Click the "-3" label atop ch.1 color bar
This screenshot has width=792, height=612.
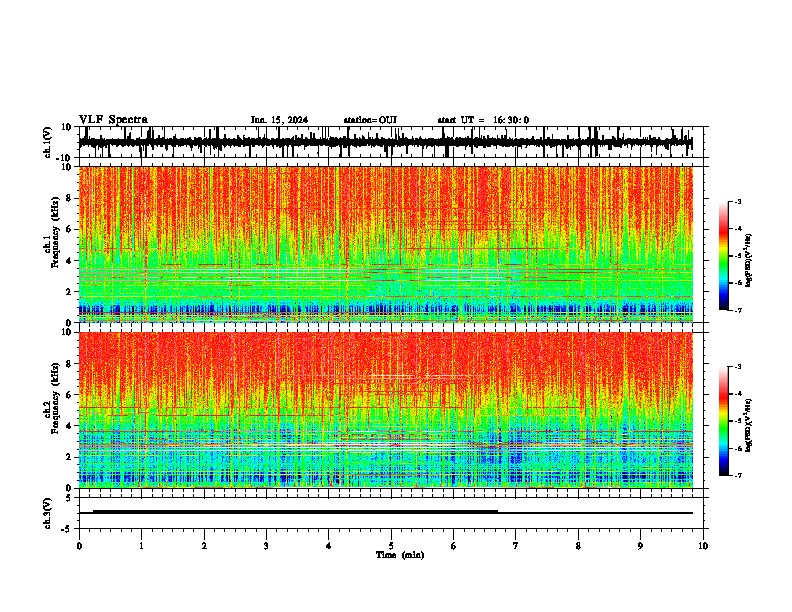tap(738, 201)
